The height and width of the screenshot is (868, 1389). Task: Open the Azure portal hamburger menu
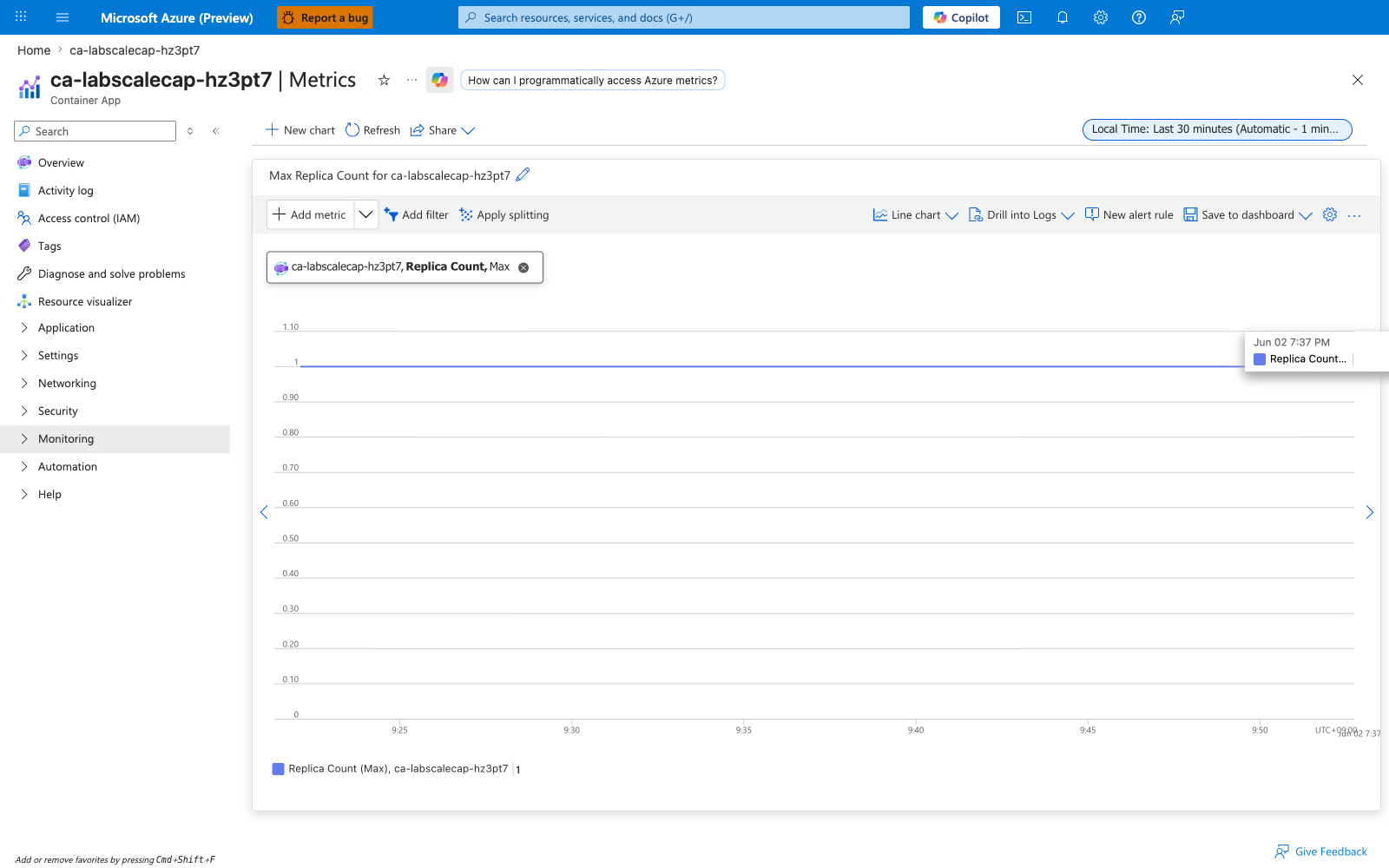(63, 17)
